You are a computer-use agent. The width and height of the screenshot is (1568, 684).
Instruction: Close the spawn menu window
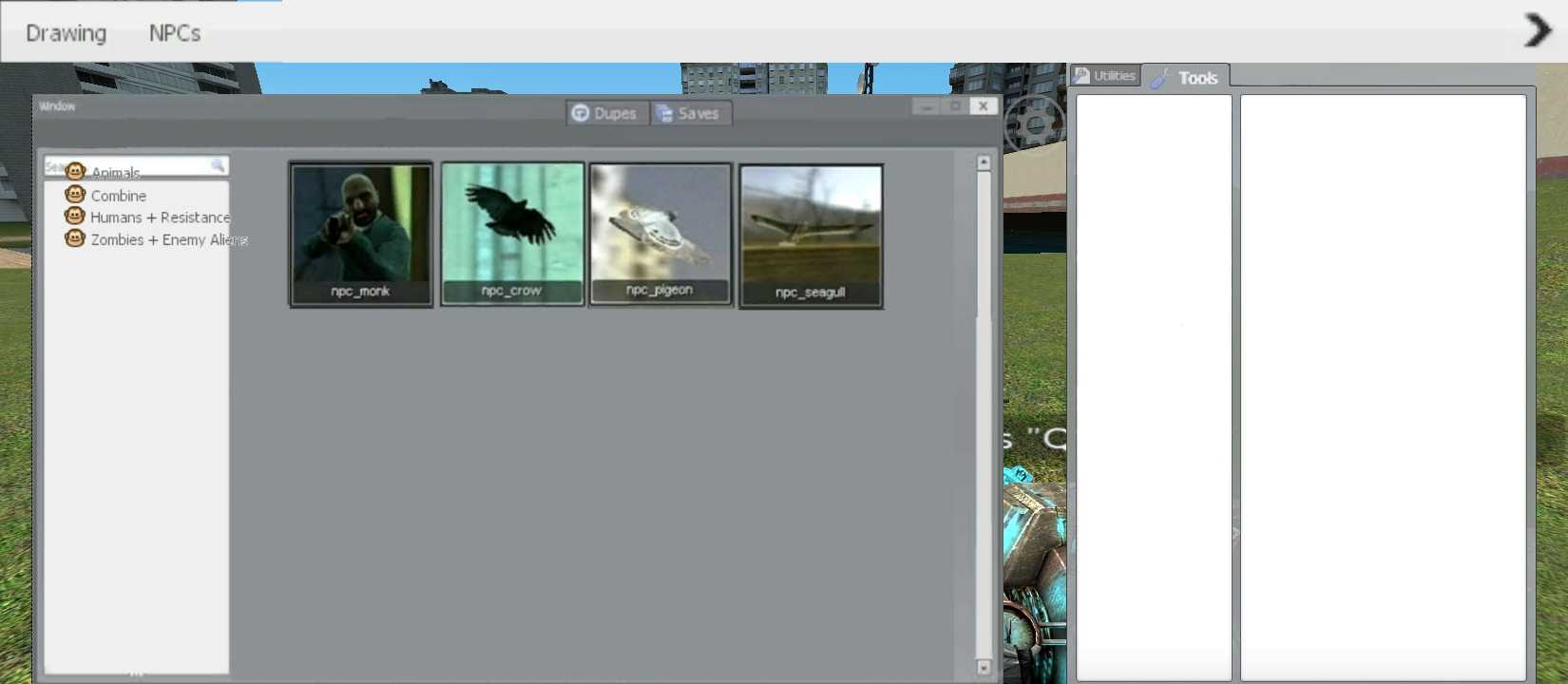pyautogui.click(x=984, y=106)
